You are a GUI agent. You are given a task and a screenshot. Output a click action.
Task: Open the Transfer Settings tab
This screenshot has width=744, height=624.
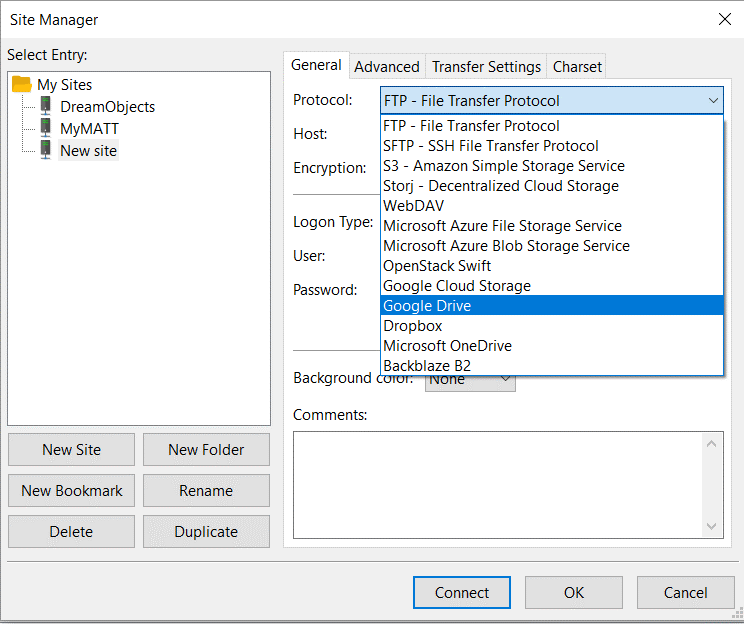(486, 67)
